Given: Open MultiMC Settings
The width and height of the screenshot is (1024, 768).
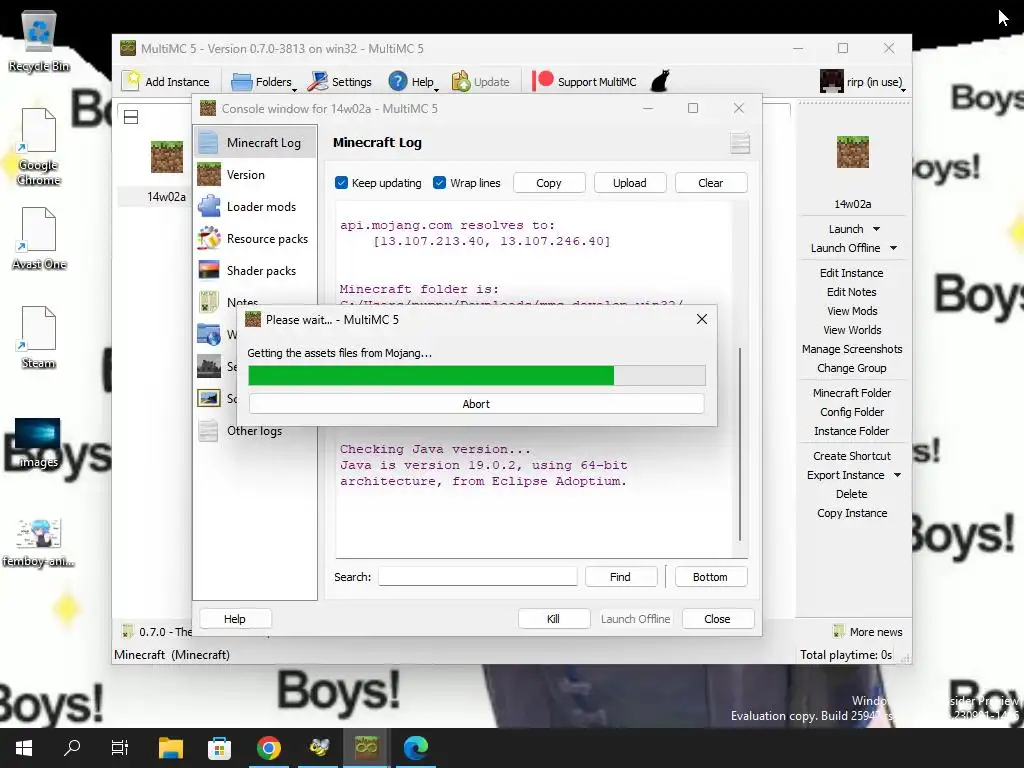Looking at the screenshot, I should pyautogui.click(x=340, y=82).
